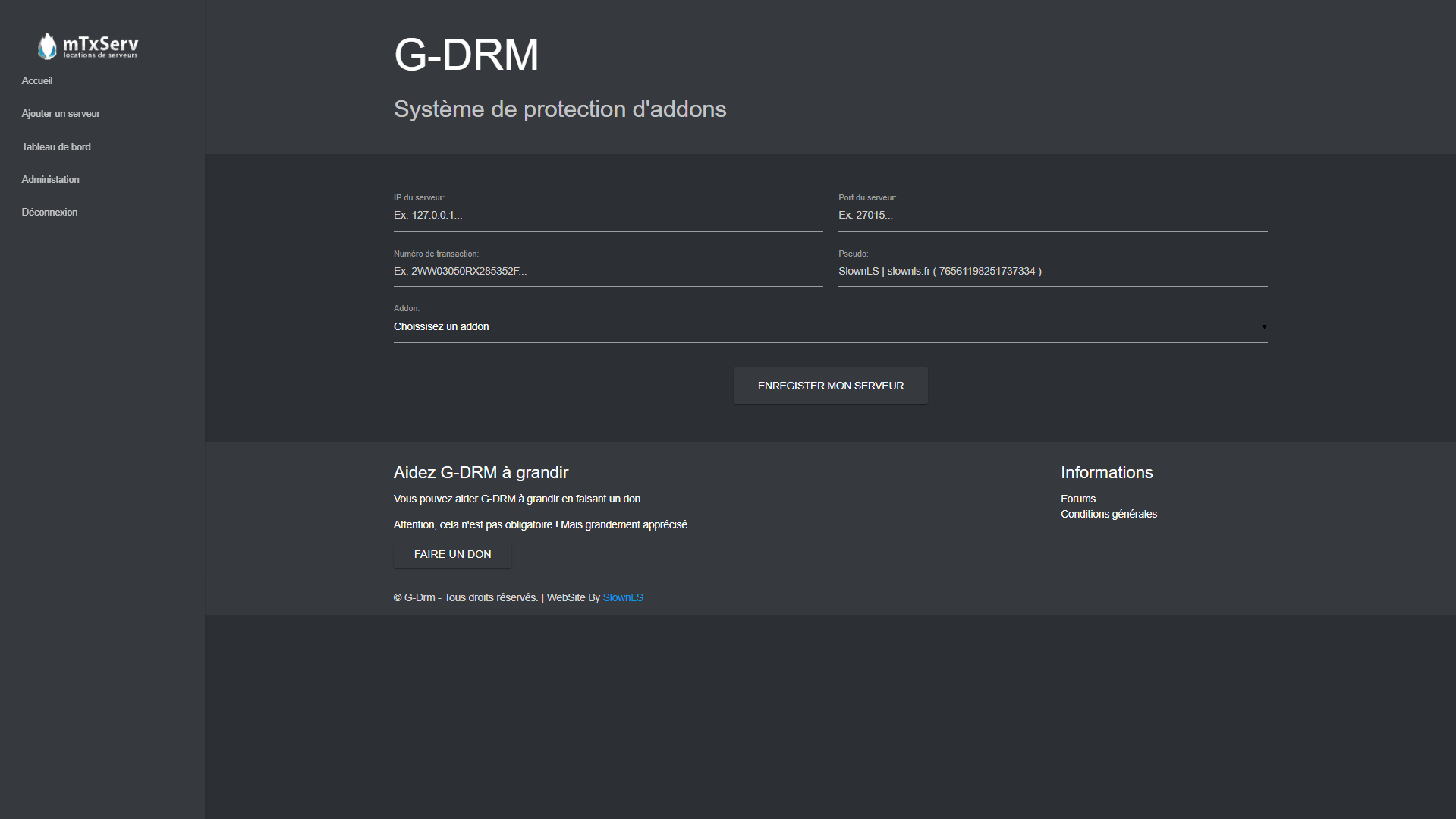This screenshot has width=1456, height=819.
Task: Open Tableau de bord
Action: (56, 146)
